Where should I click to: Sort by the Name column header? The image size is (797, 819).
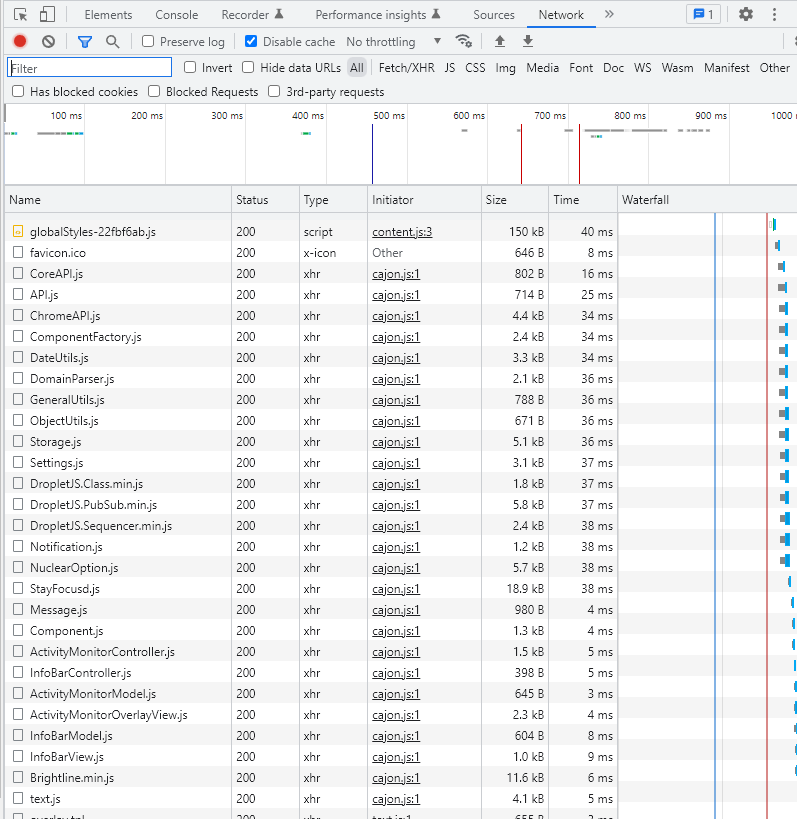(118, 200)
